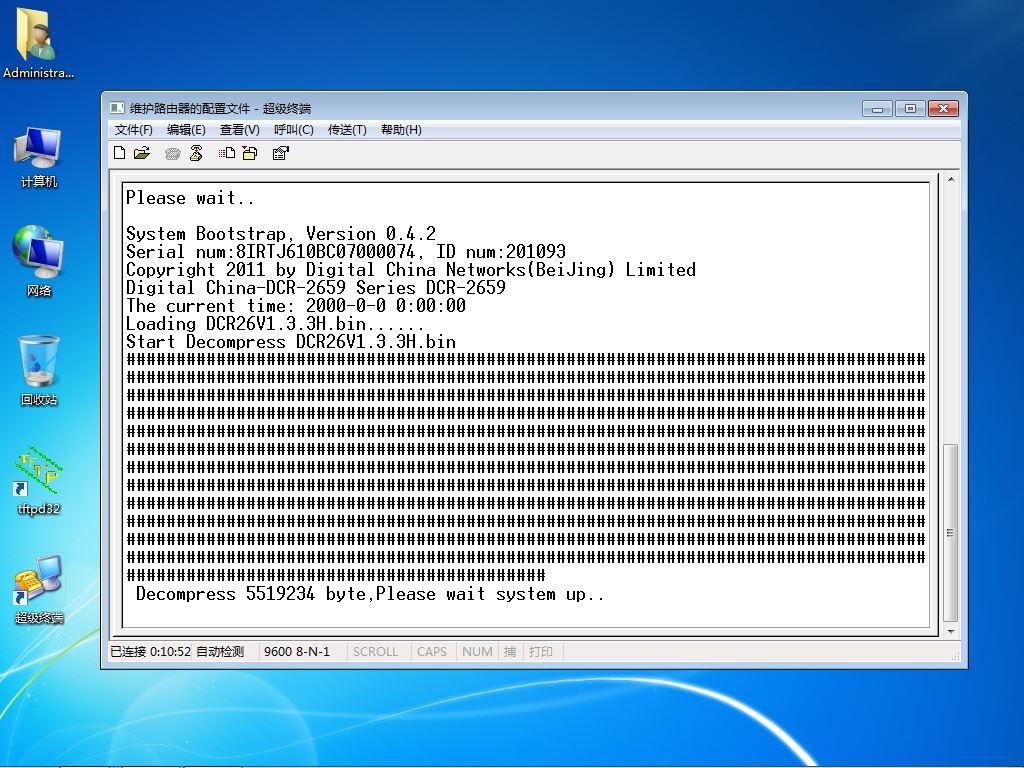Click 'Start Decompress DCR26V1.3.3H.bin' line

point(291,342)
